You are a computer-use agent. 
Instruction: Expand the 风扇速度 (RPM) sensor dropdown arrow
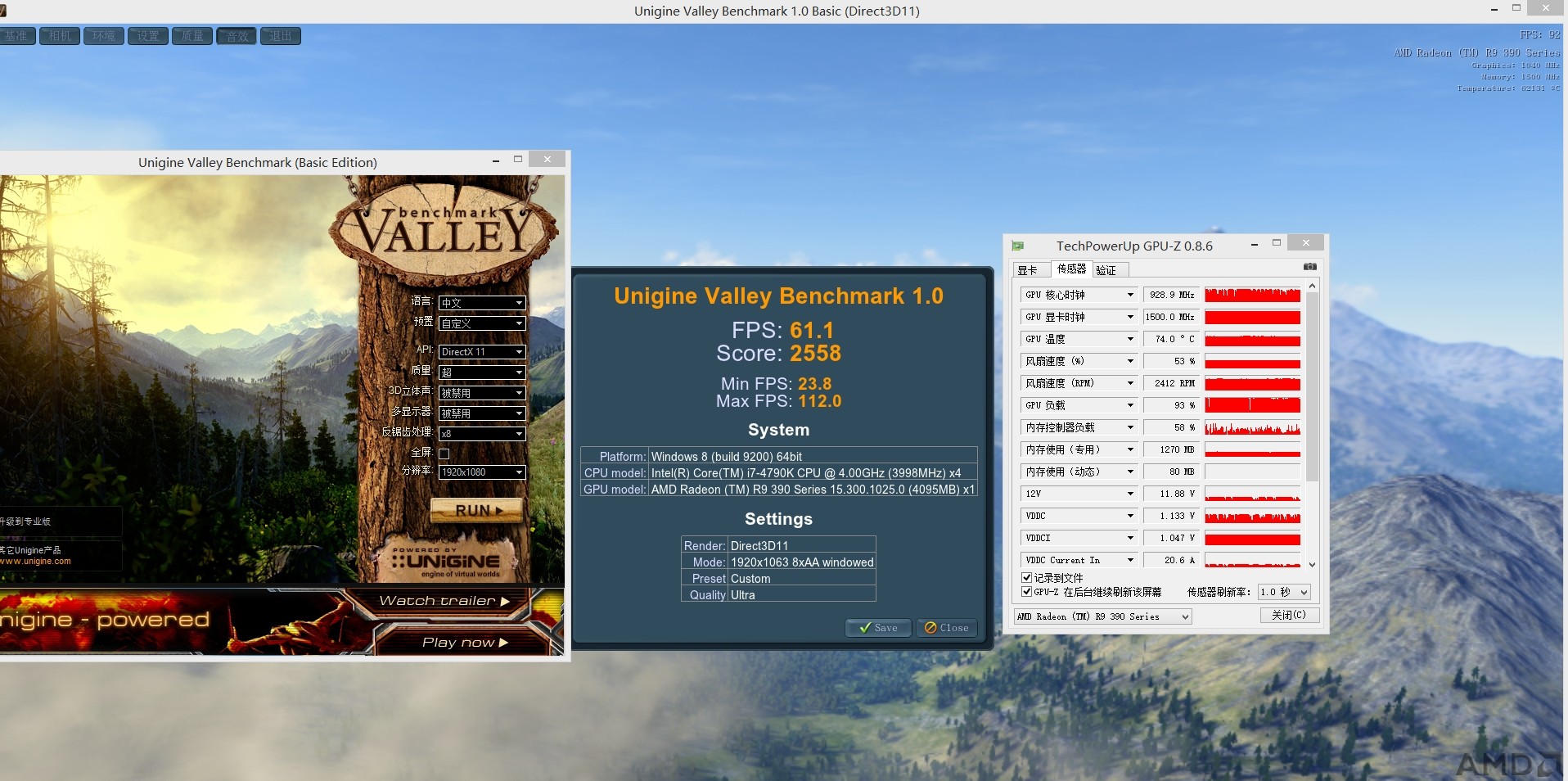click(1130, 383)
